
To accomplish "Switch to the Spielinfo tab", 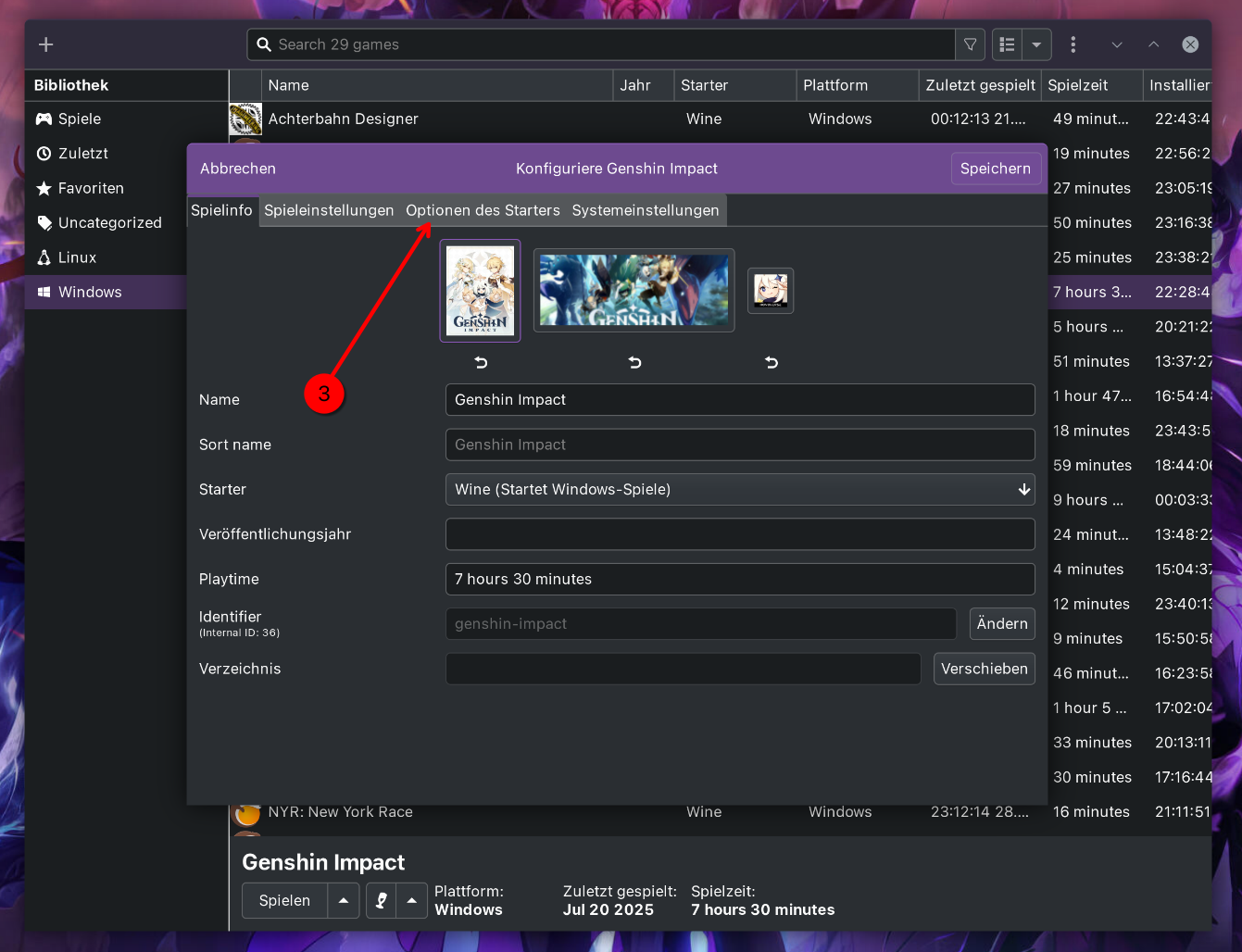I will point(221,210).
